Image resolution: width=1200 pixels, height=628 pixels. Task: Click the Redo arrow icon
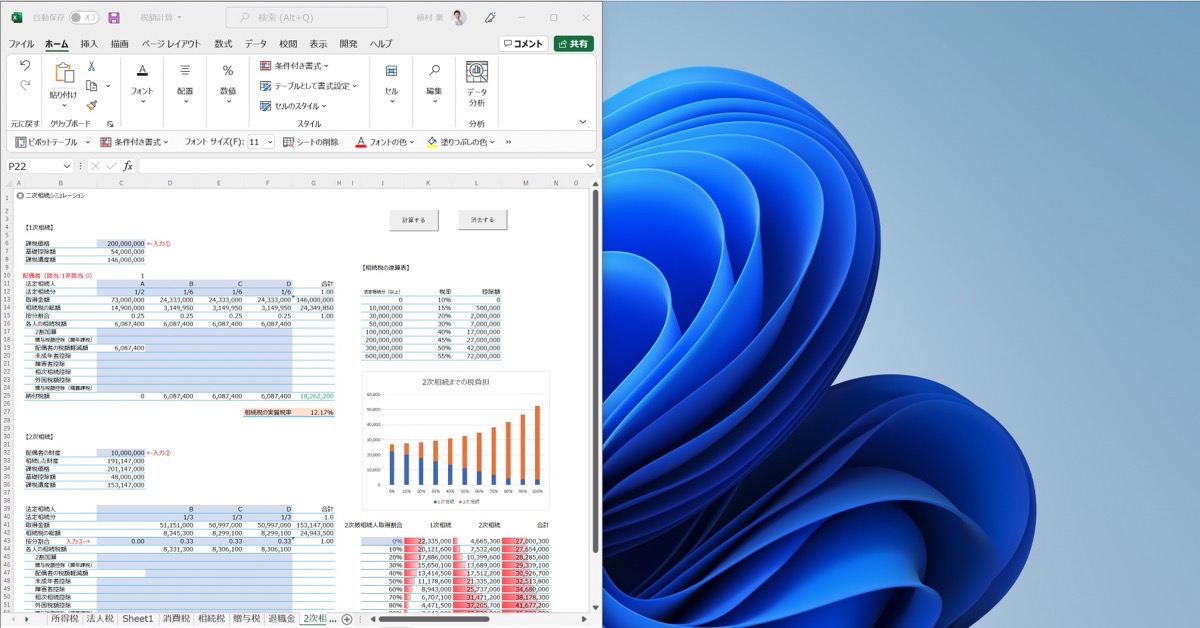click(x=25, y=86)
